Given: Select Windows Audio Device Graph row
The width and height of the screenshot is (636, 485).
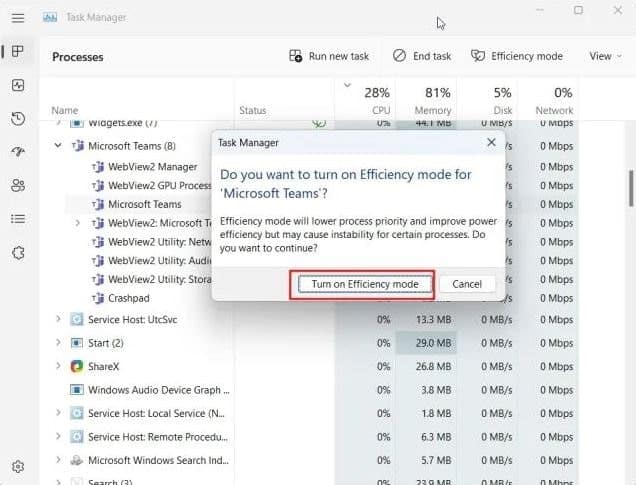Looking at the screenshot, I should pos(159,390).
